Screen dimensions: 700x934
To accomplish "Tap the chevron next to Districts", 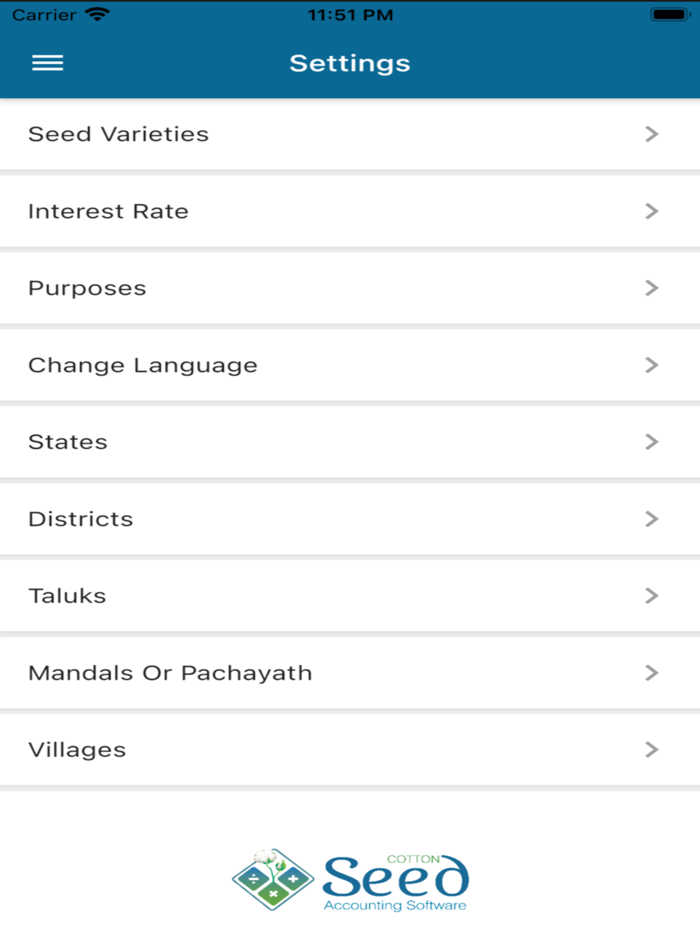I will (x=652, y=519).
